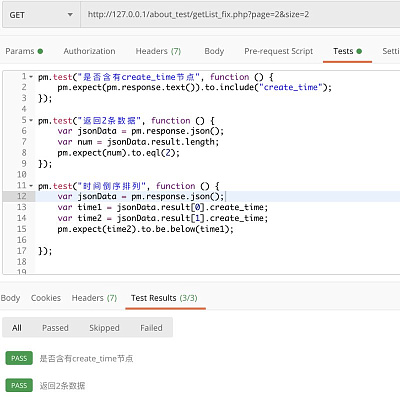Collapse the code fold at line 11

[31, 186]
